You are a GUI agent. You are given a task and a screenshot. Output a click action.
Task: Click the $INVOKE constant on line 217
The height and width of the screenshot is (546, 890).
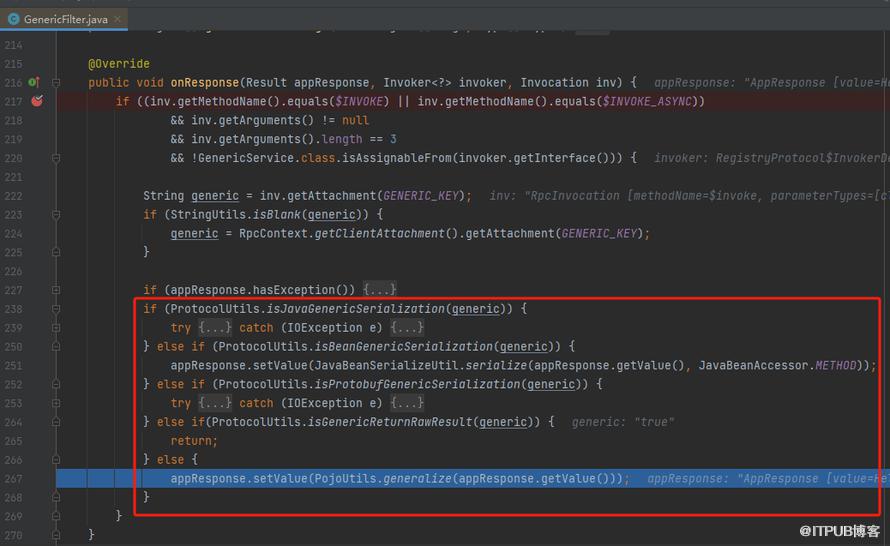(359, 101)
